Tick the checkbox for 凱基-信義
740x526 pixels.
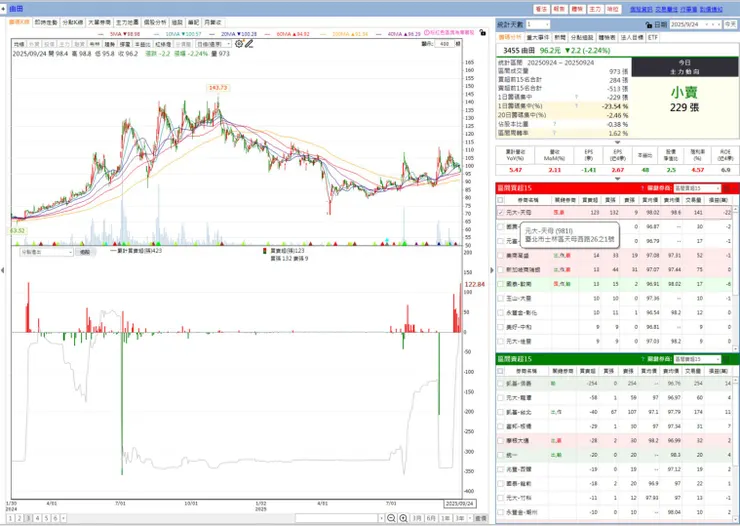coord(501,384)
